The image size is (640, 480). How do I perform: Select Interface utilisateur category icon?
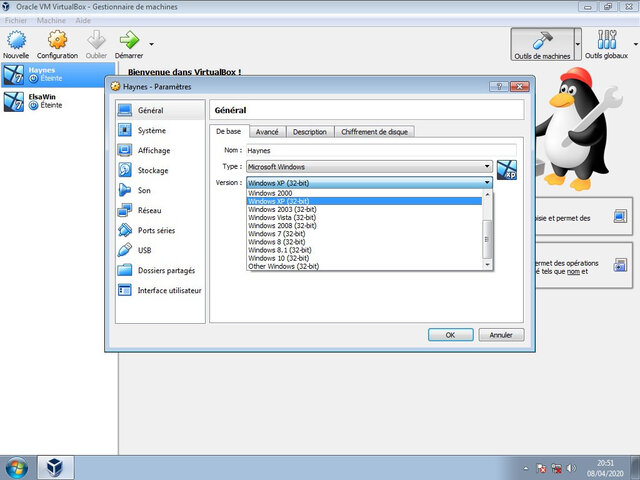pos(124,290)
